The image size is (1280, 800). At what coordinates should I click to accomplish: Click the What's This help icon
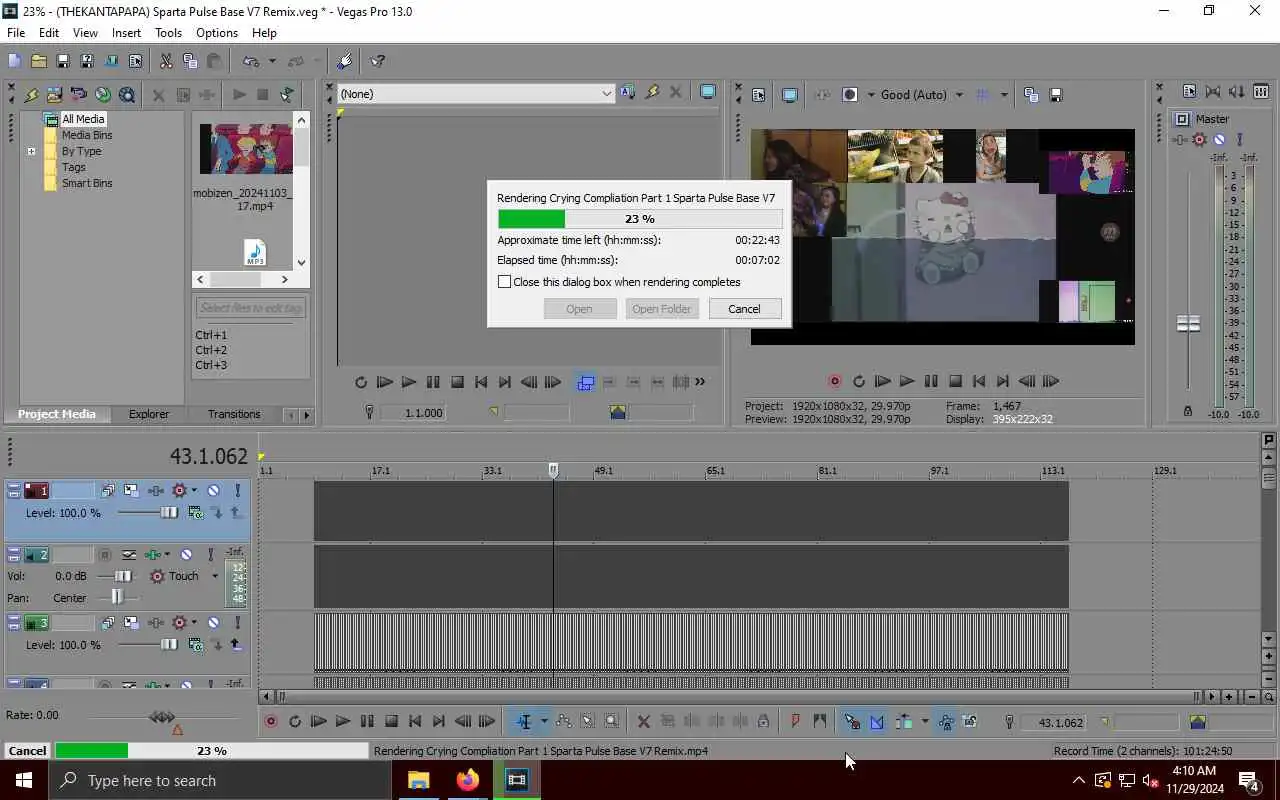coord(377,61)
